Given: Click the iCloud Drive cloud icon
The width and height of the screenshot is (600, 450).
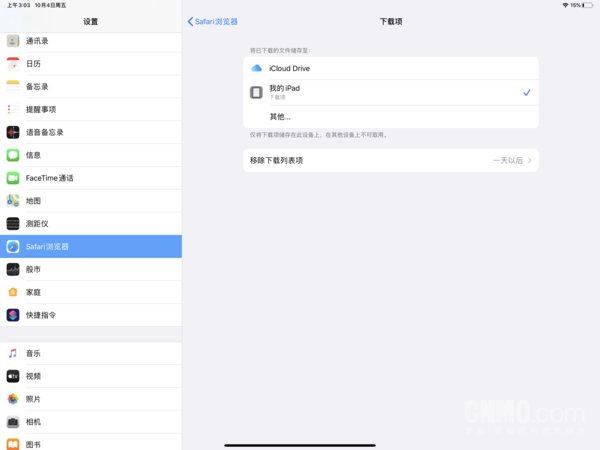Looking at the screenshot, I should click(x=256, y=68).
